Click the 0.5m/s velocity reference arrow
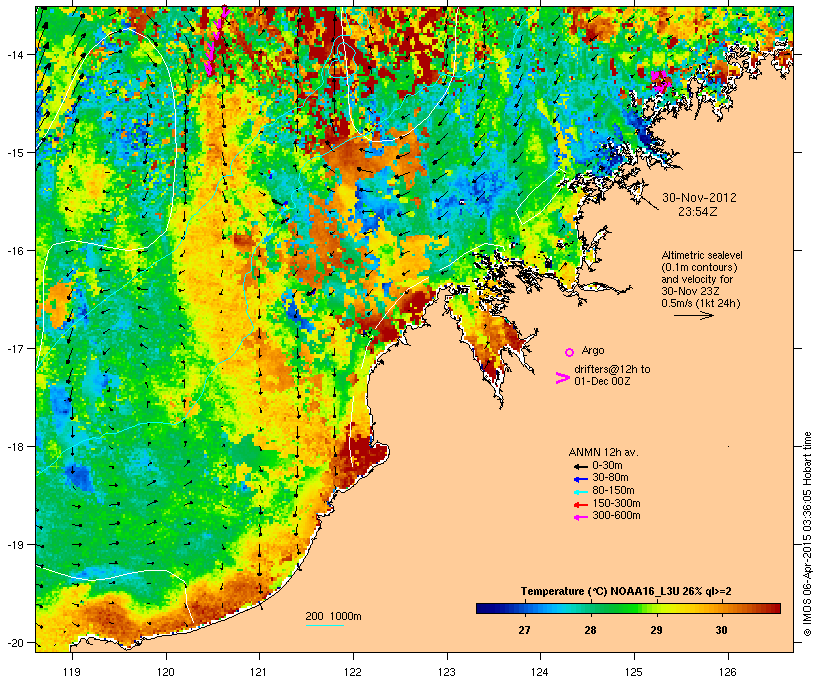This screenshot has height=680, width=820. tap(693, 315)
